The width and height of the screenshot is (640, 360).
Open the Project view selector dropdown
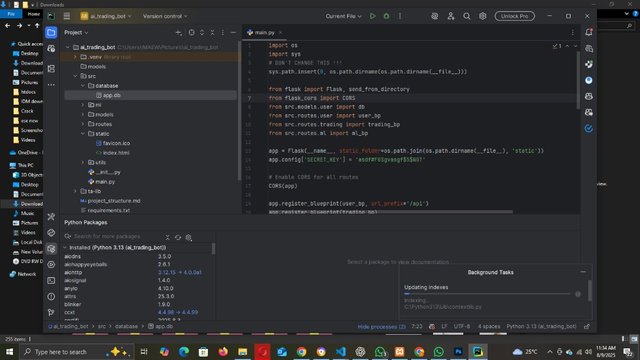(76, 33)
